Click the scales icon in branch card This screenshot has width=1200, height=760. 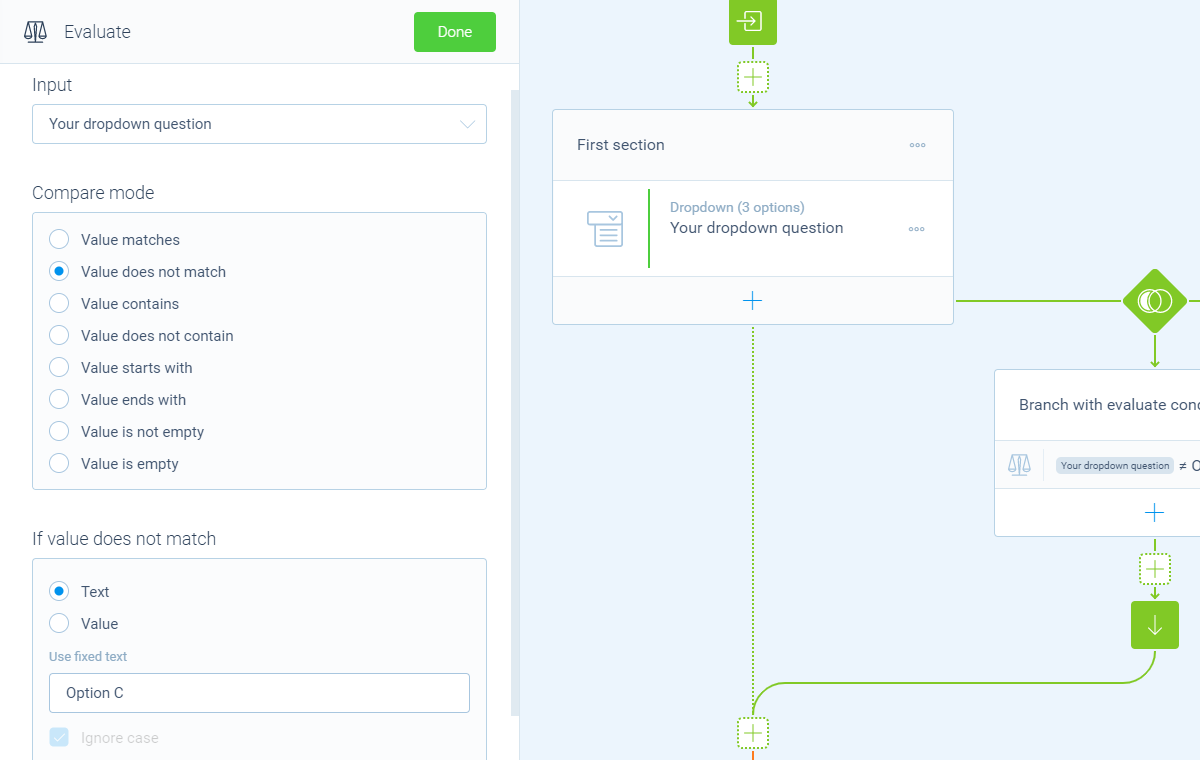(x=1019, y=465)
